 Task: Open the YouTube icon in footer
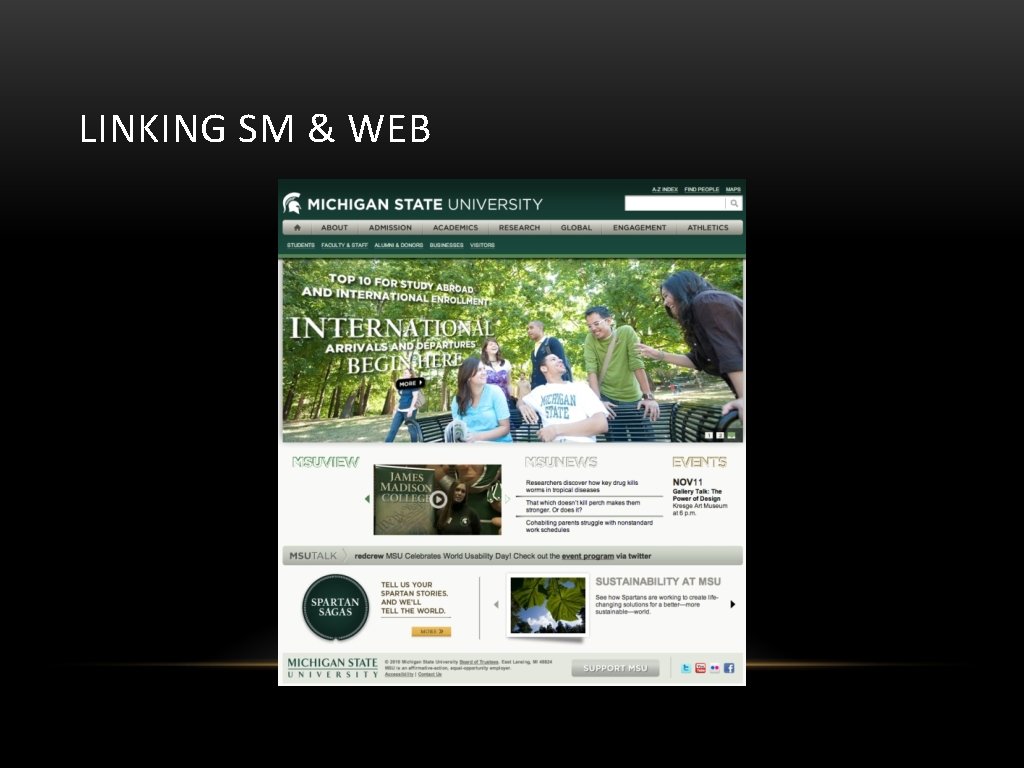[700, 668]
